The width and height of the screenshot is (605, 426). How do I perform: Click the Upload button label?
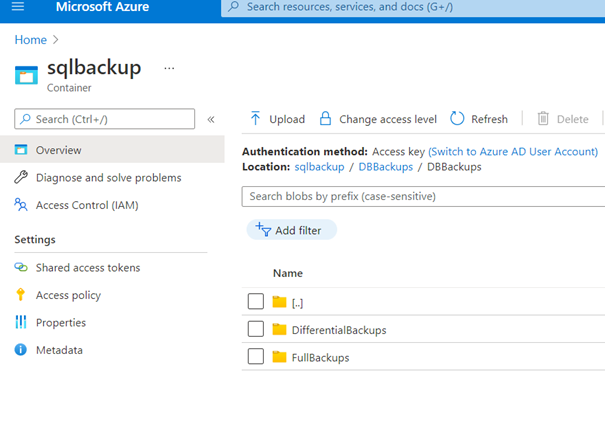287,119
